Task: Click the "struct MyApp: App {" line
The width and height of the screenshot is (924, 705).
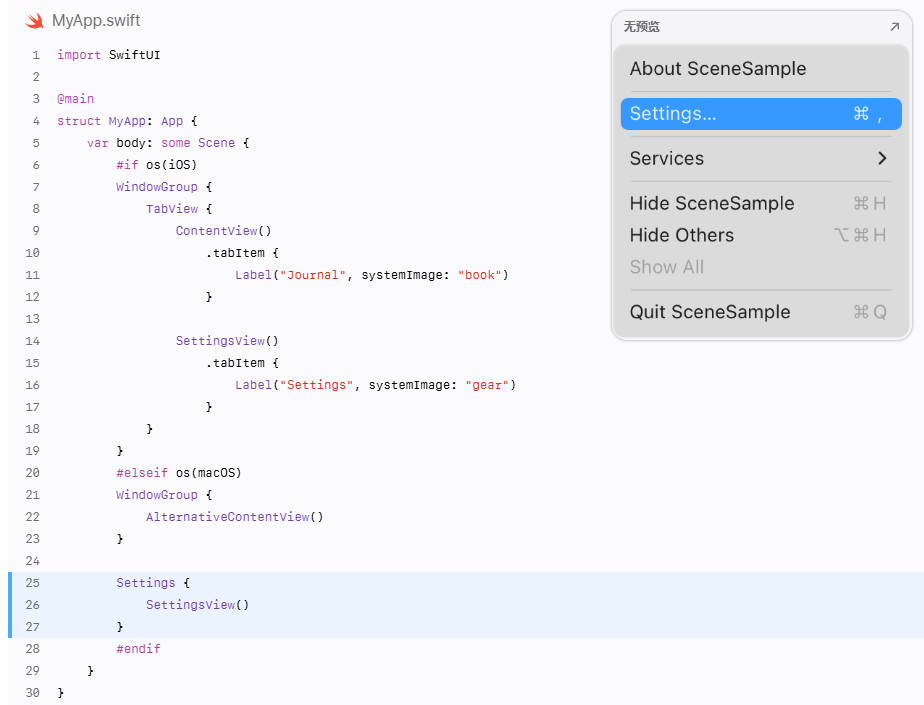Action: (x=127, y=121)
